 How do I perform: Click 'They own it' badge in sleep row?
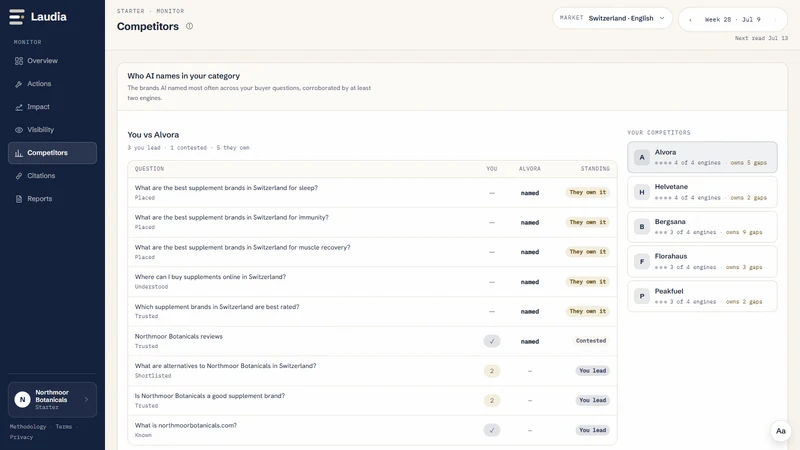[588, 192]
